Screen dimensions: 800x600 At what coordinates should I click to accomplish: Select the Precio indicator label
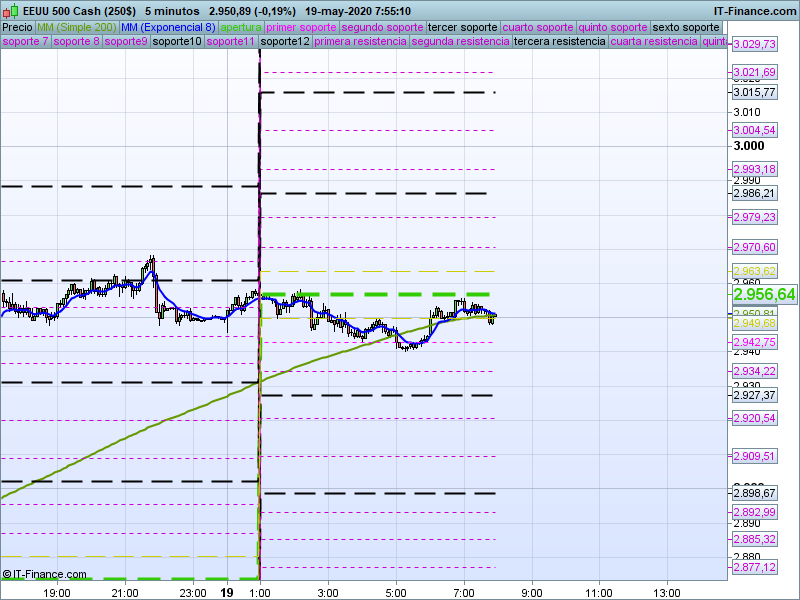pos(17,27)
